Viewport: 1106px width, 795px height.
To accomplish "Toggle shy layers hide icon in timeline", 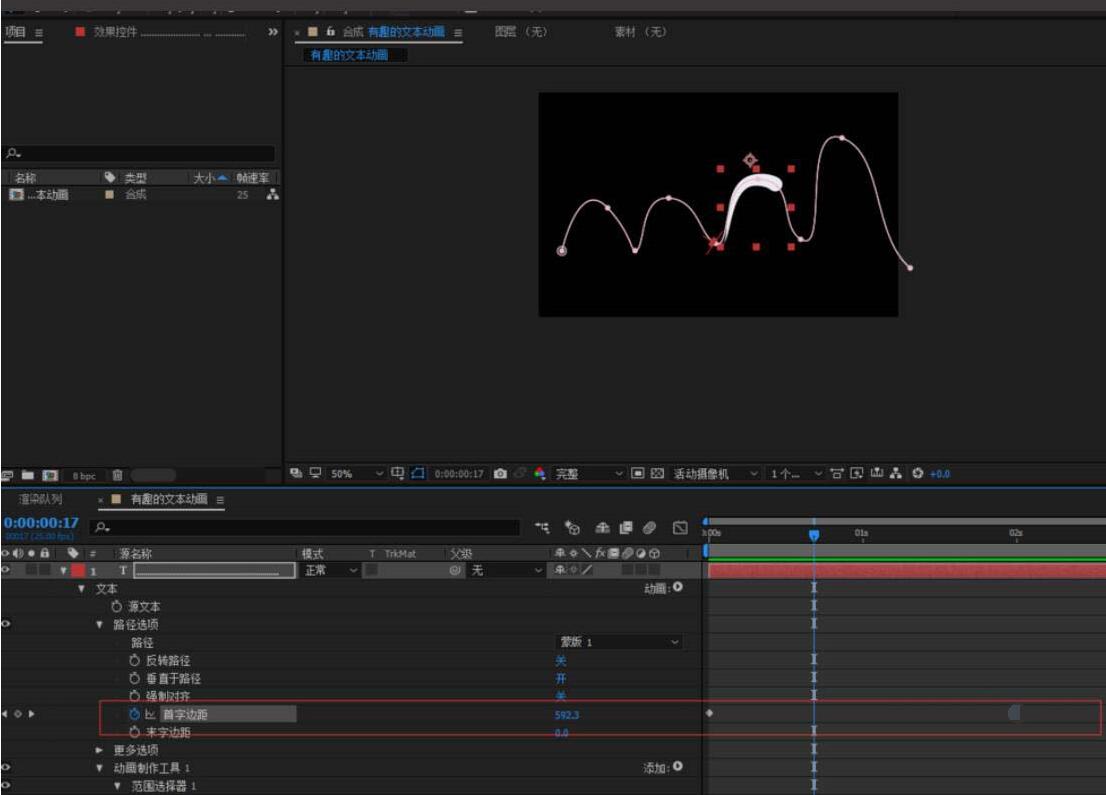I will (602, 527).
